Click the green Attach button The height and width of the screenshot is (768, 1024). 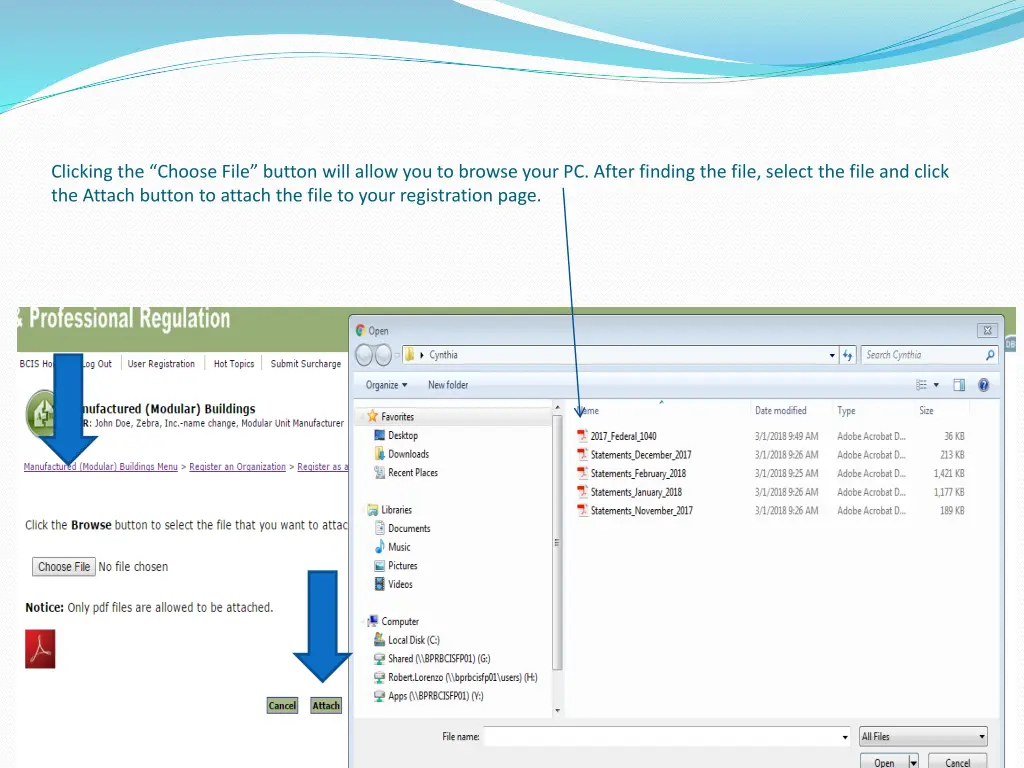pos(326,705)
